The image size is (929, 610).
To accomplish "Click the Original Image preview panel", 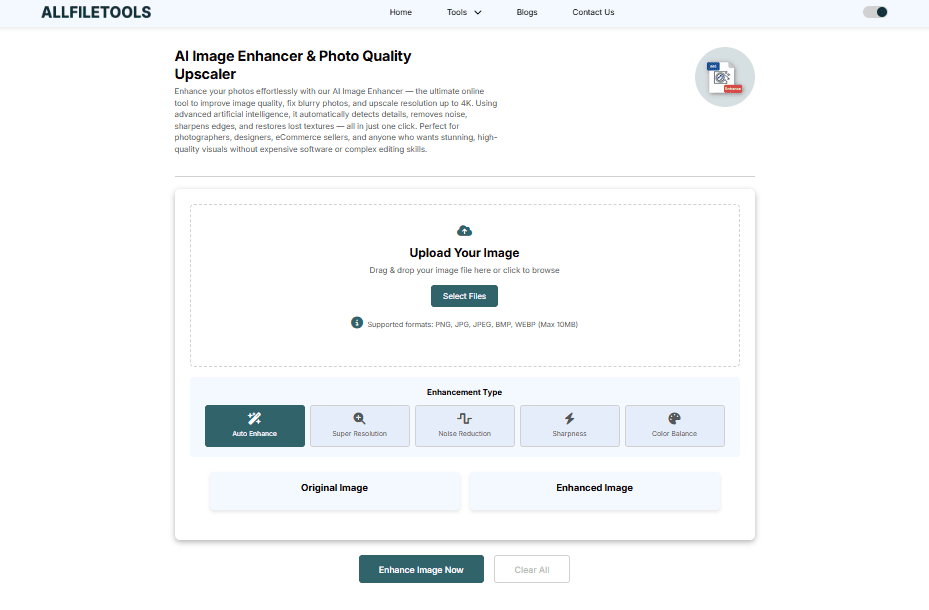I will (334, 491).
